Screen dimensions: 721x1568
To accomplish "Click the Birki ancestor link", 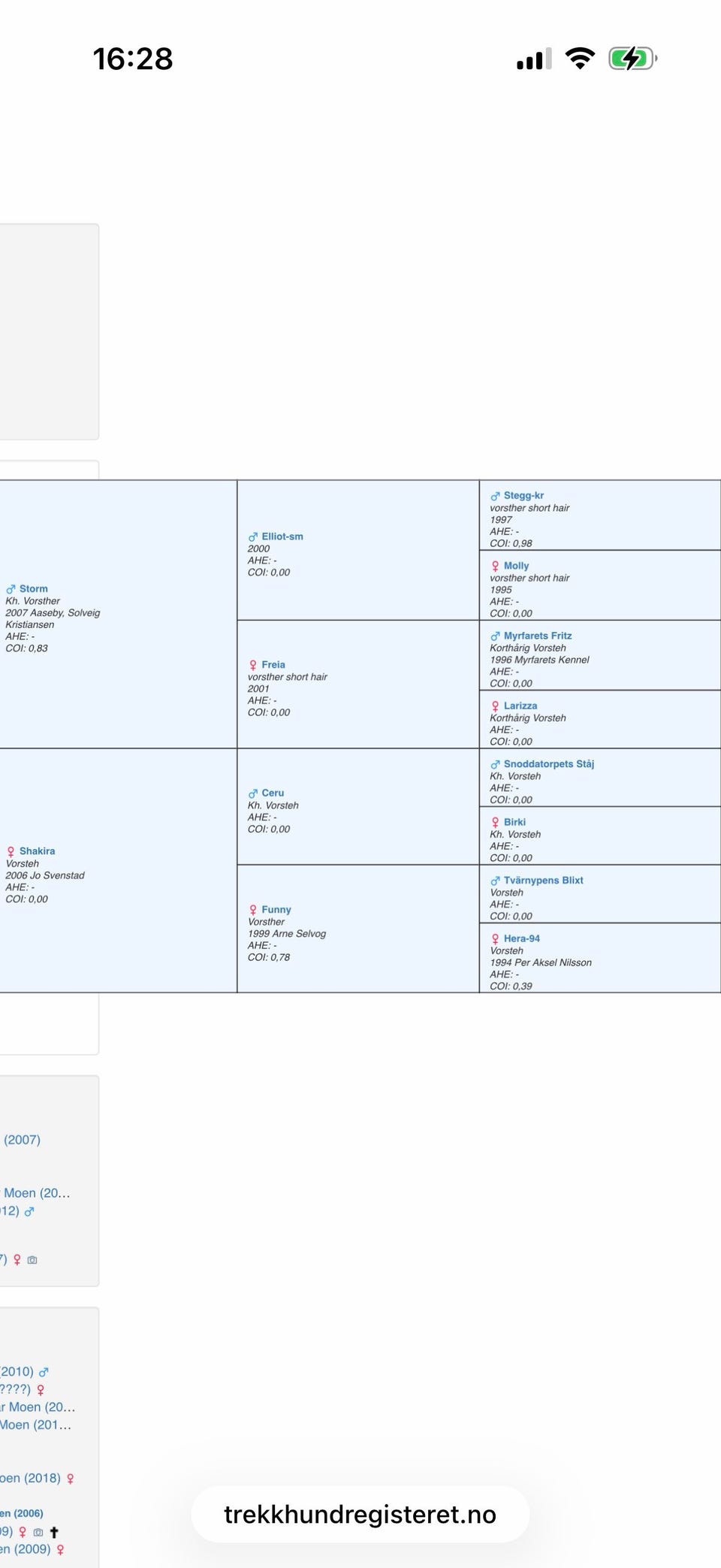I will (514, 822).
